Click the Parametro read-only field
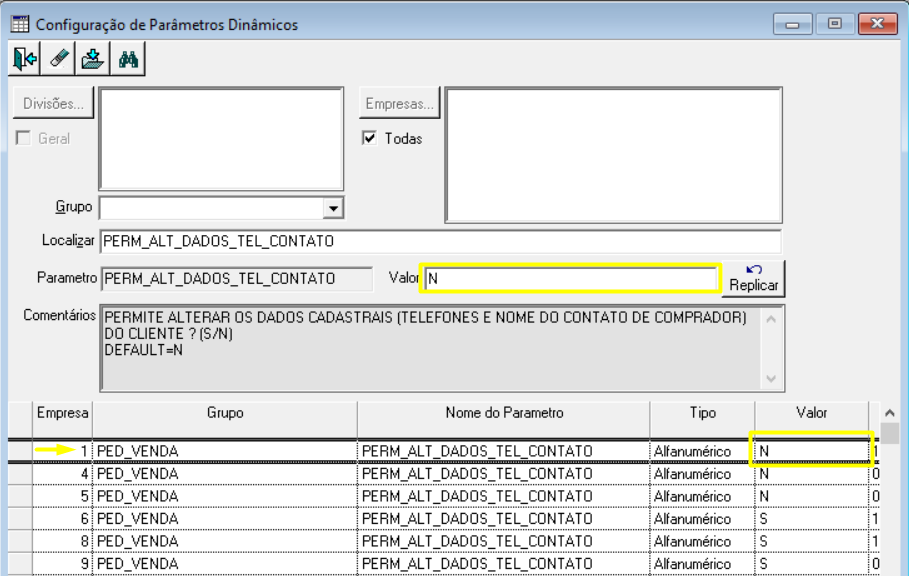909x576 pixels. click(237, 279)
